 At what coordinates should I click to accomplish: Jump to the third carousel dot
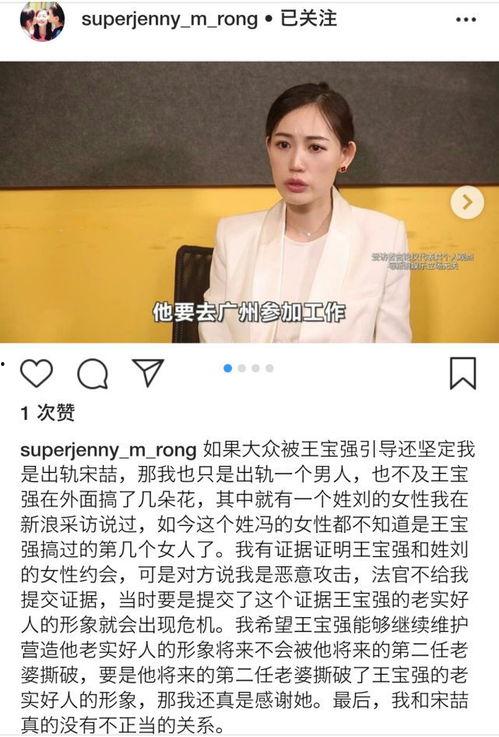tap(256, 368)
